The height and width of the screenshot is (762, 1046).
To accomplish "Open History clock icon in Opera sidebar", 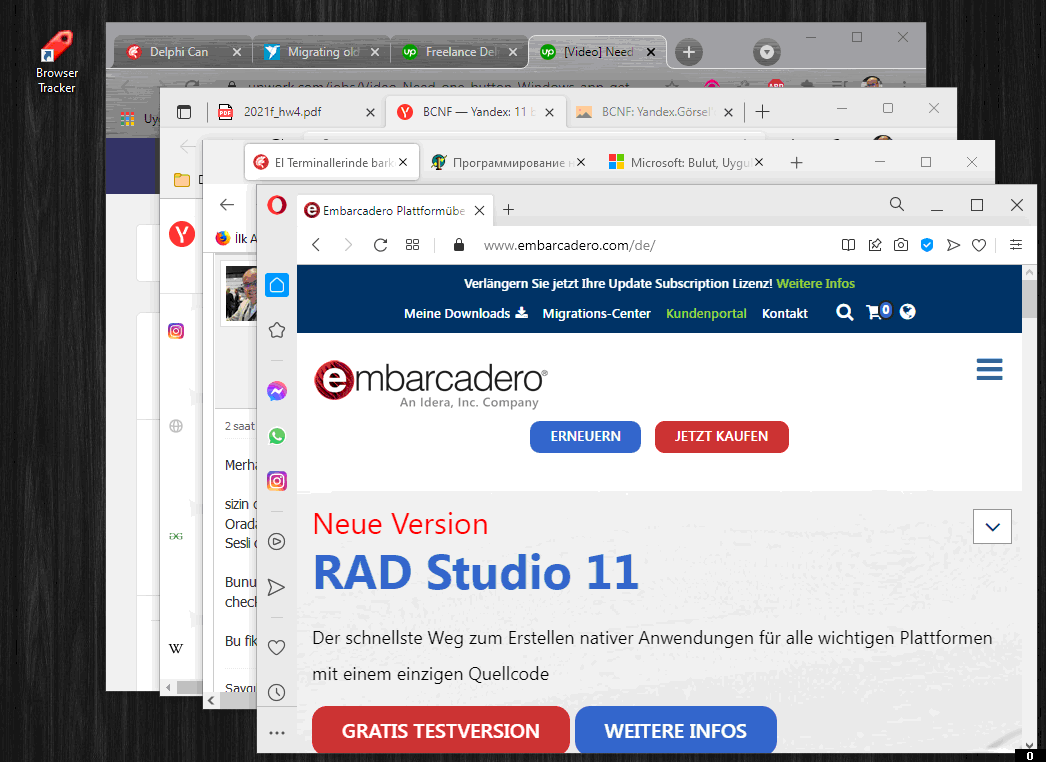I will pyautogui.click(x=277, y=693).
